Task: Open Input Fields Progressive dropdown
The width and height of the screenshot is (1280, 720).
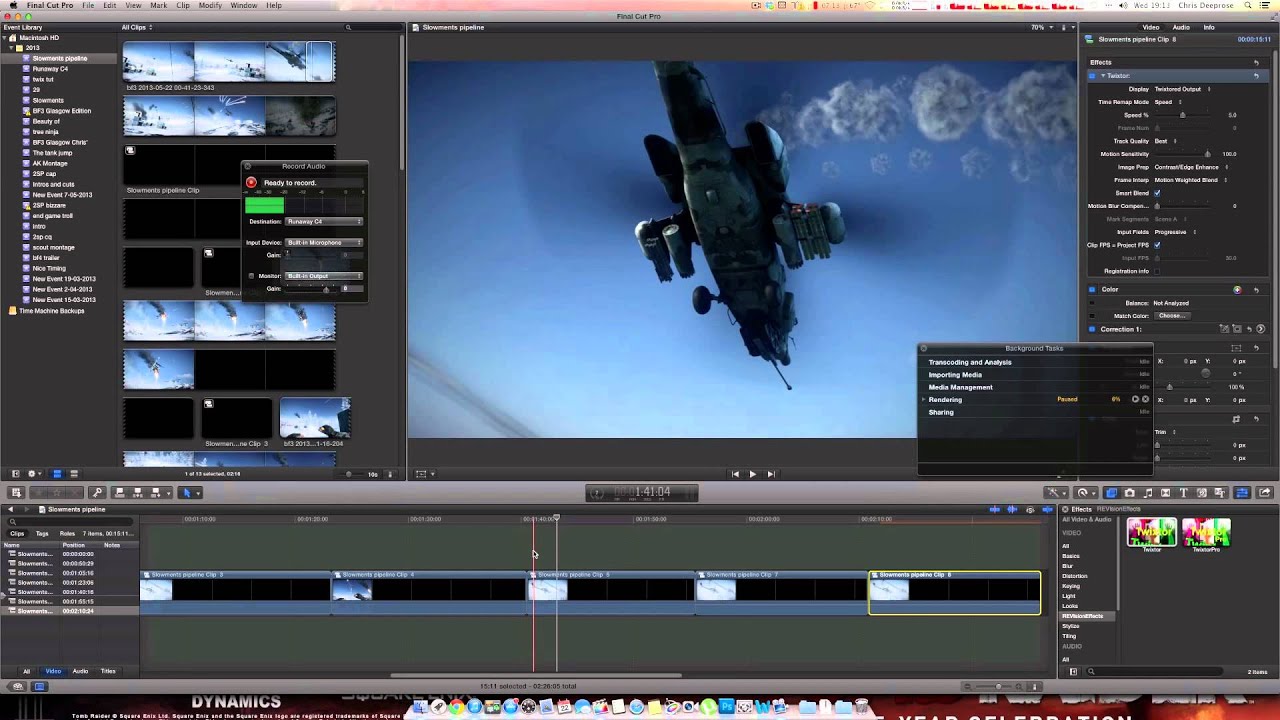Action: click(1176, 232)
